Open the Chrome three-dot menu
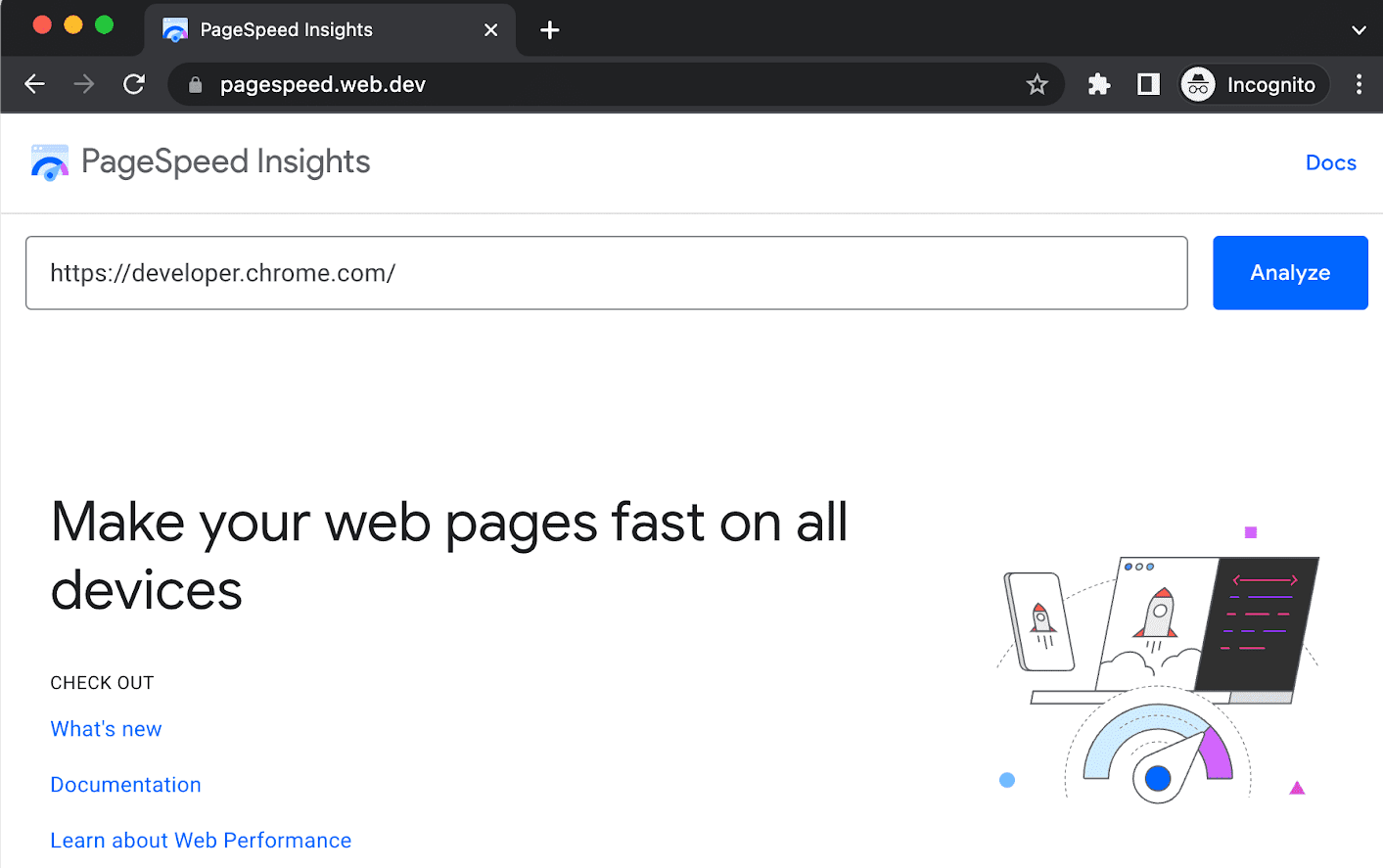This screenshot has height=868, width=1383. point(1359,85)
